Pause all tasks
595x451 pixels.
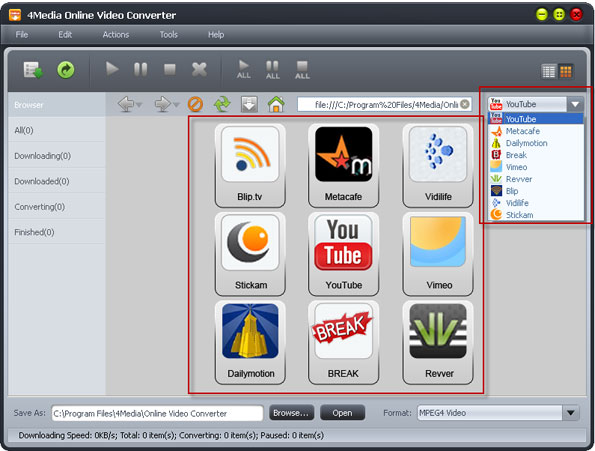point(272,70)
